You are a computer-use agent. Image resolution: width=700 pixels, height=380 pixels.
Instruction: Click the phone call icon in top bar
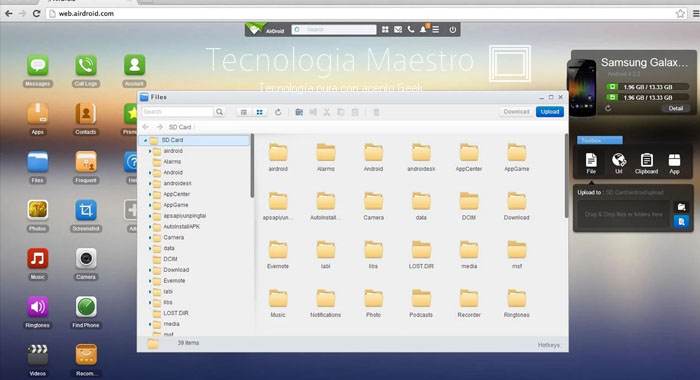point(410,29)
